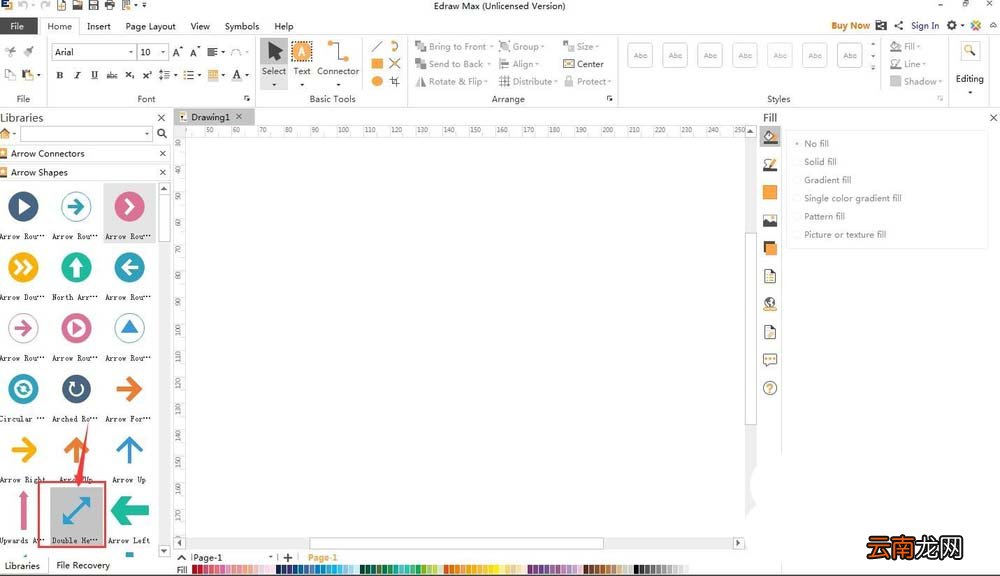Apply Underline formatting
This screenshot has width=1000, height=576.
tap(94, 75)
